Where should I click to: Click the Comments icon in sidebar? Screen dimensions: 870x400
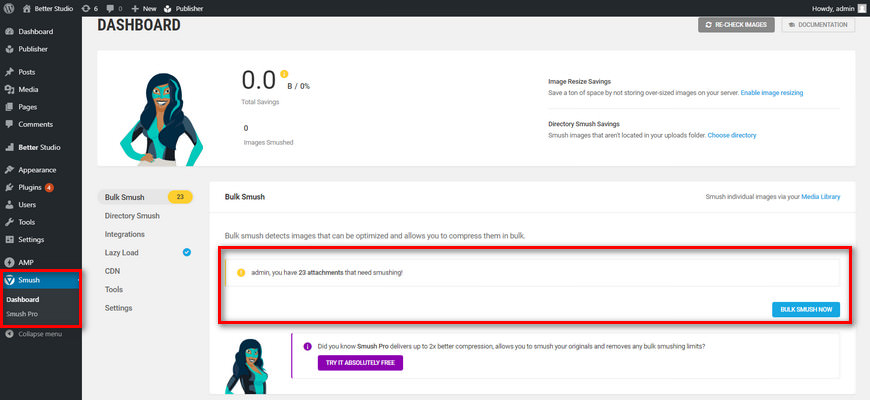pyautogui.click(x=9, y=124)
